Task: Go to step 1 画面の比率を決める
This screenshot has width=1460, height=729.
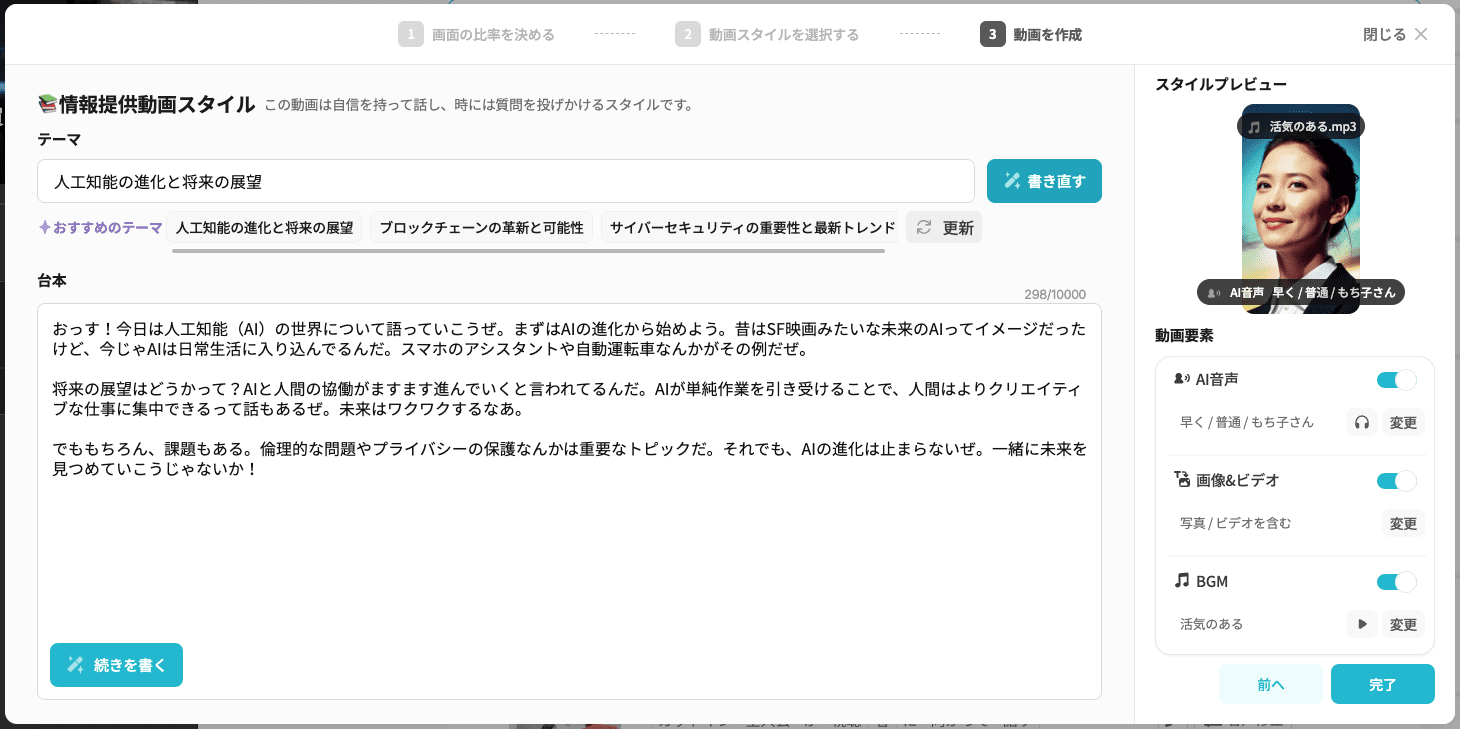Action: point(476,35)
